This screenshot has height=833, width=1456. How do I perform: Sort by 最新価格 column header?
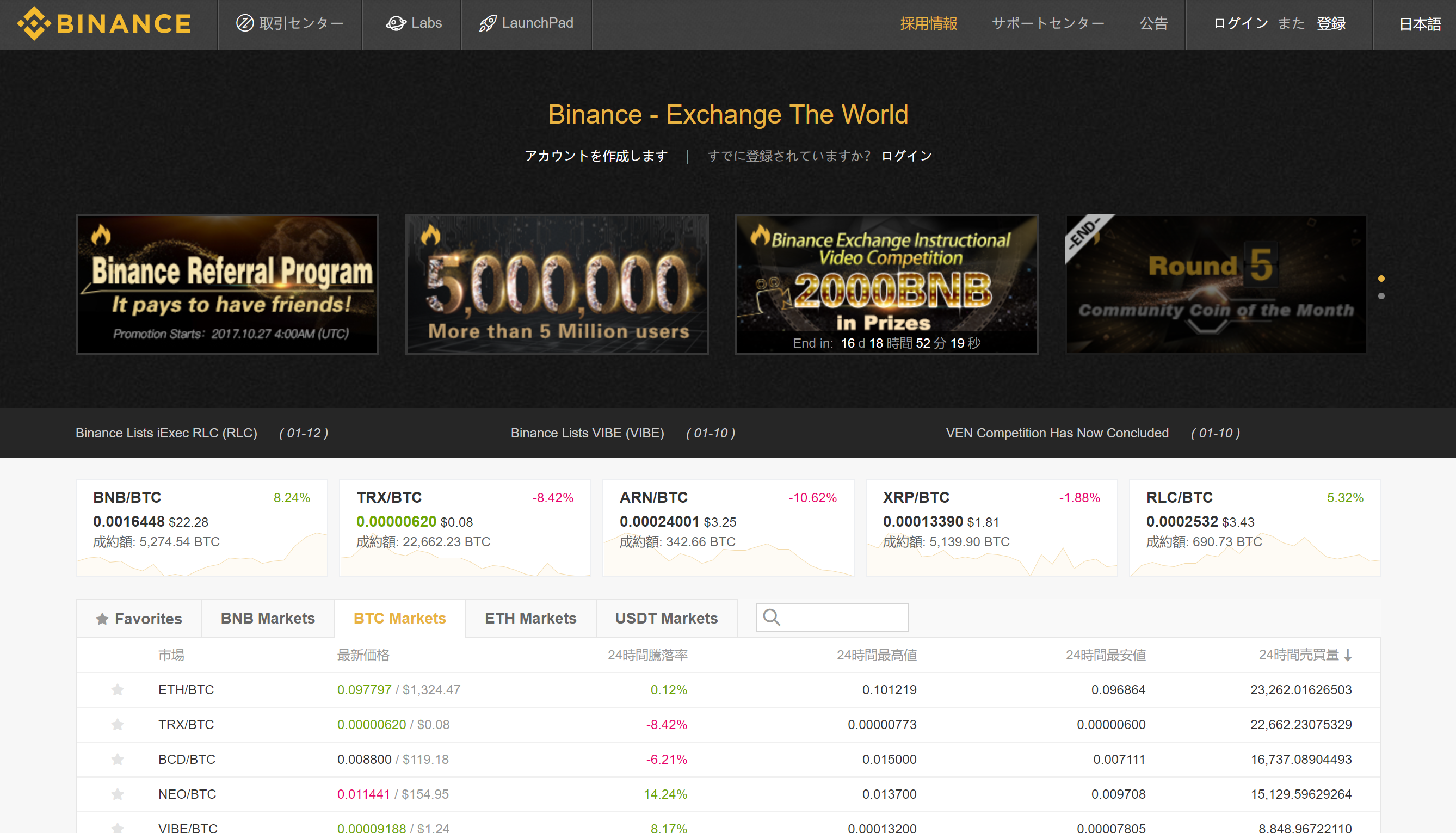click(363, 656)
